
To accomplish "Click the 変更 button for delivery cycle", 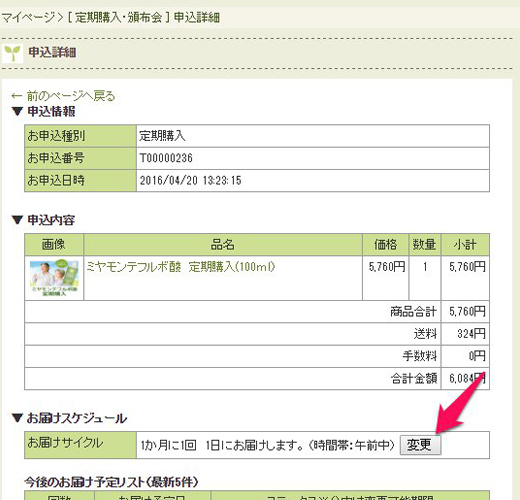I will point(420,444).
